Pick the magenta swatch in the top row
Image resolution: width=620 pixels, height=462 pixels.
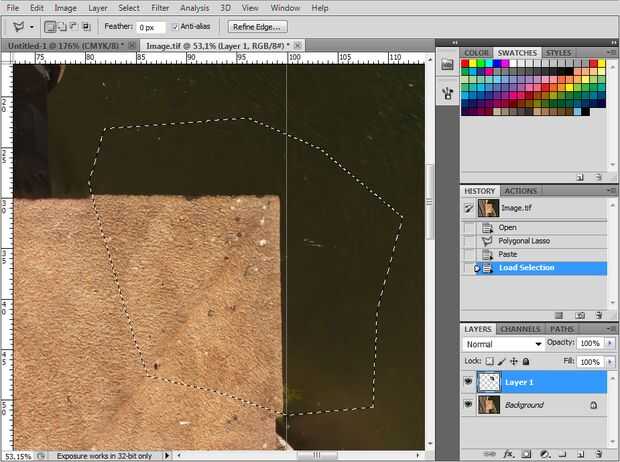(x=505, y=63)
